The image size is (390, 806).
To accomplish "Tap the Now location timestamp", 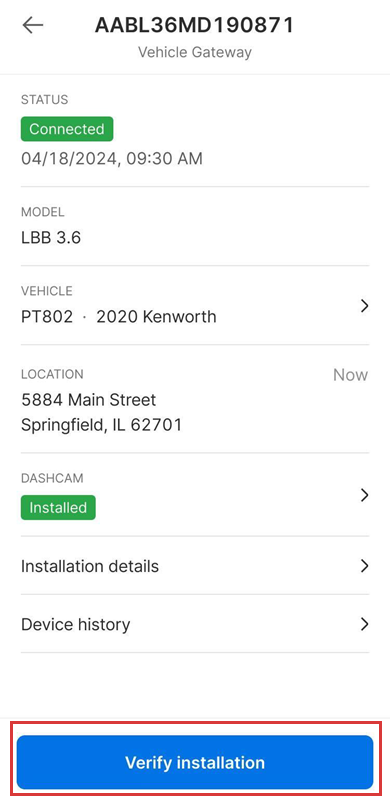I will pyautogui.click(x=350, y=375).
